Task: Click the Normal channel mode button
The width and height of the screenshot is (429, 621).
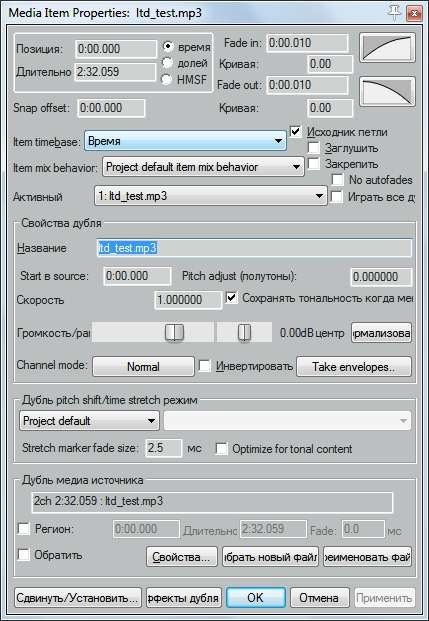Action: pos(143,367)
